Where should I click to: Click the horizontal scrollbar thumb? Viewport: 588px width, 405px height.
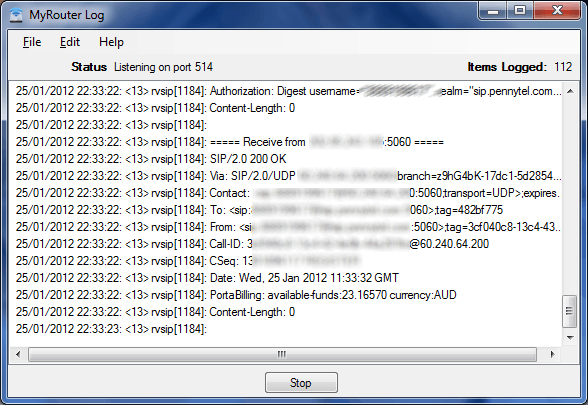pyautogui.click(x=282, y=354)
